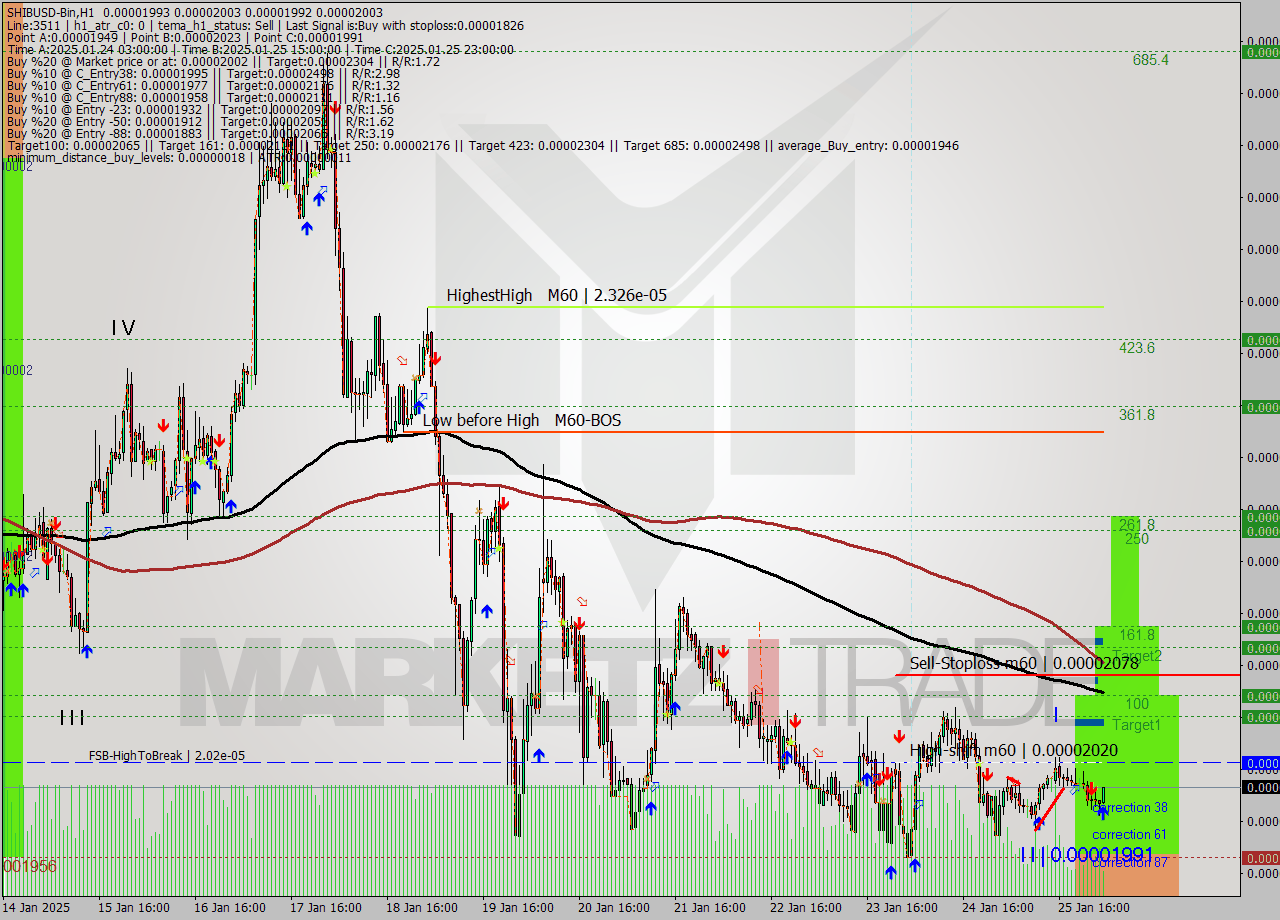Select the 25 Jan 16:00 time label
Viewport: 1280px width, 920px height.
1093,908
